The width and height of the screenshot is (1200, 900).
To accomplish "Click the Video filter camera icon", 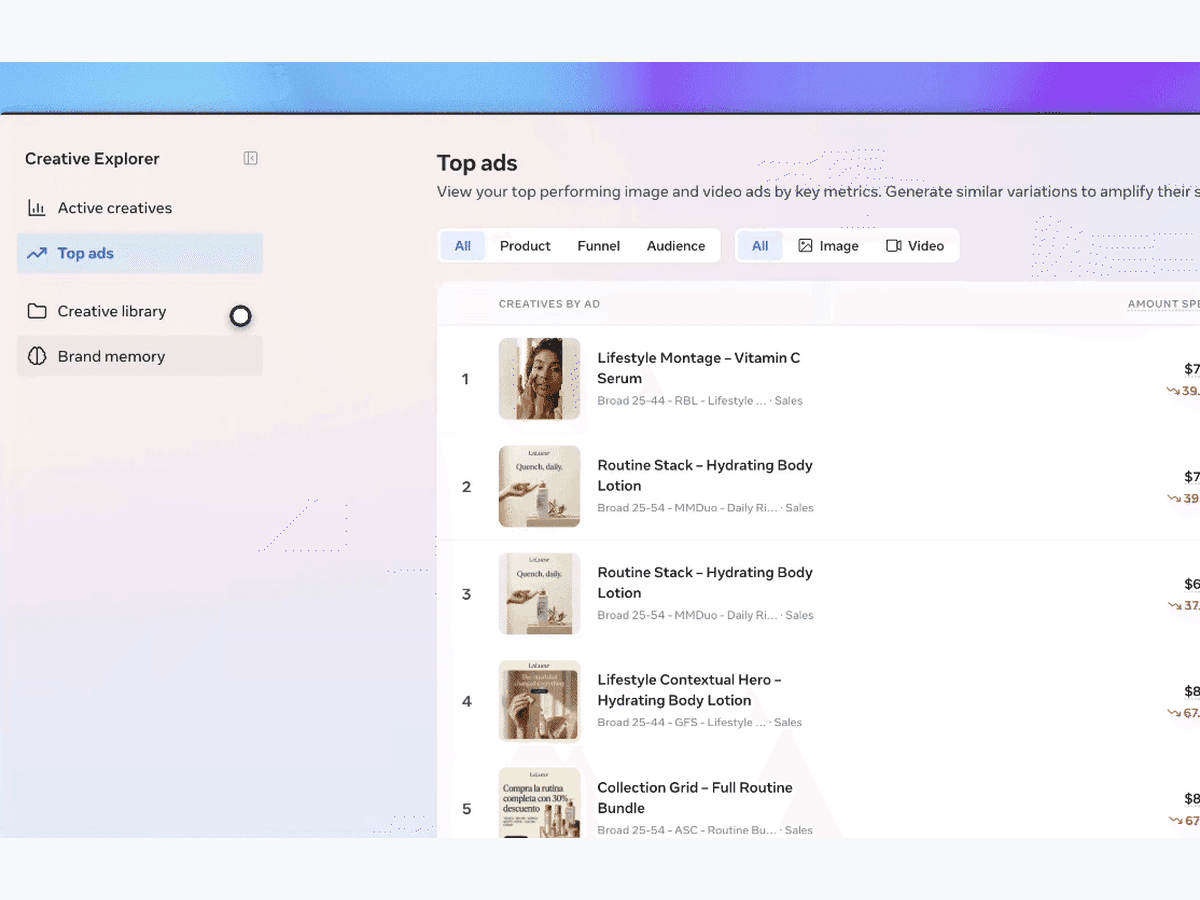I will pyautogui.click(x=894, y=246).
